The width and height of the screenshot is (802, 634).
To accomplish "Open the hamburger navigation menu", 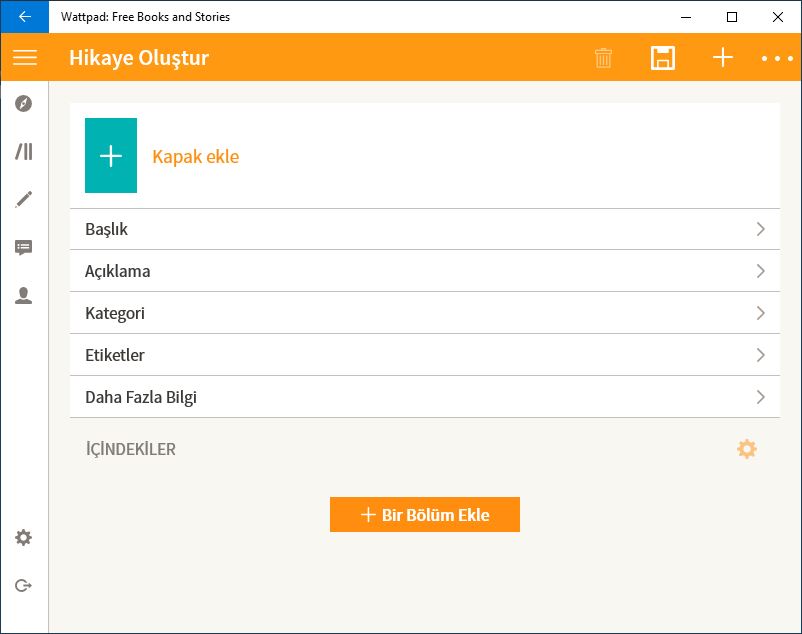I will click(x=25, y=57).
